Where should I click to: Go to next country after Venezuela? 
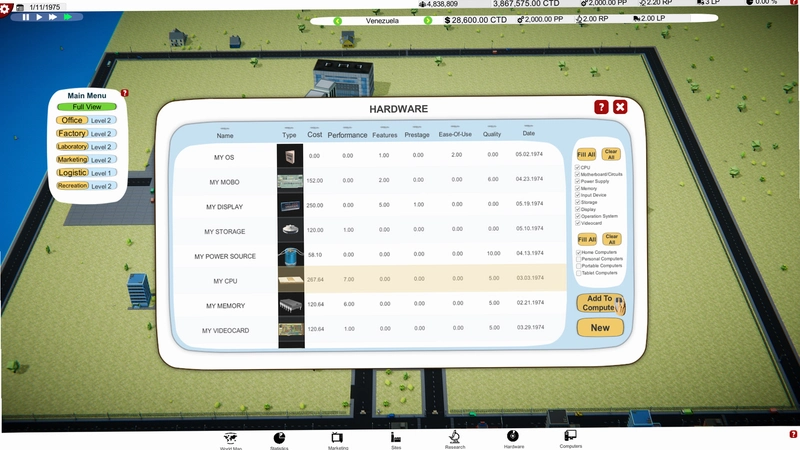coord(428,20)
